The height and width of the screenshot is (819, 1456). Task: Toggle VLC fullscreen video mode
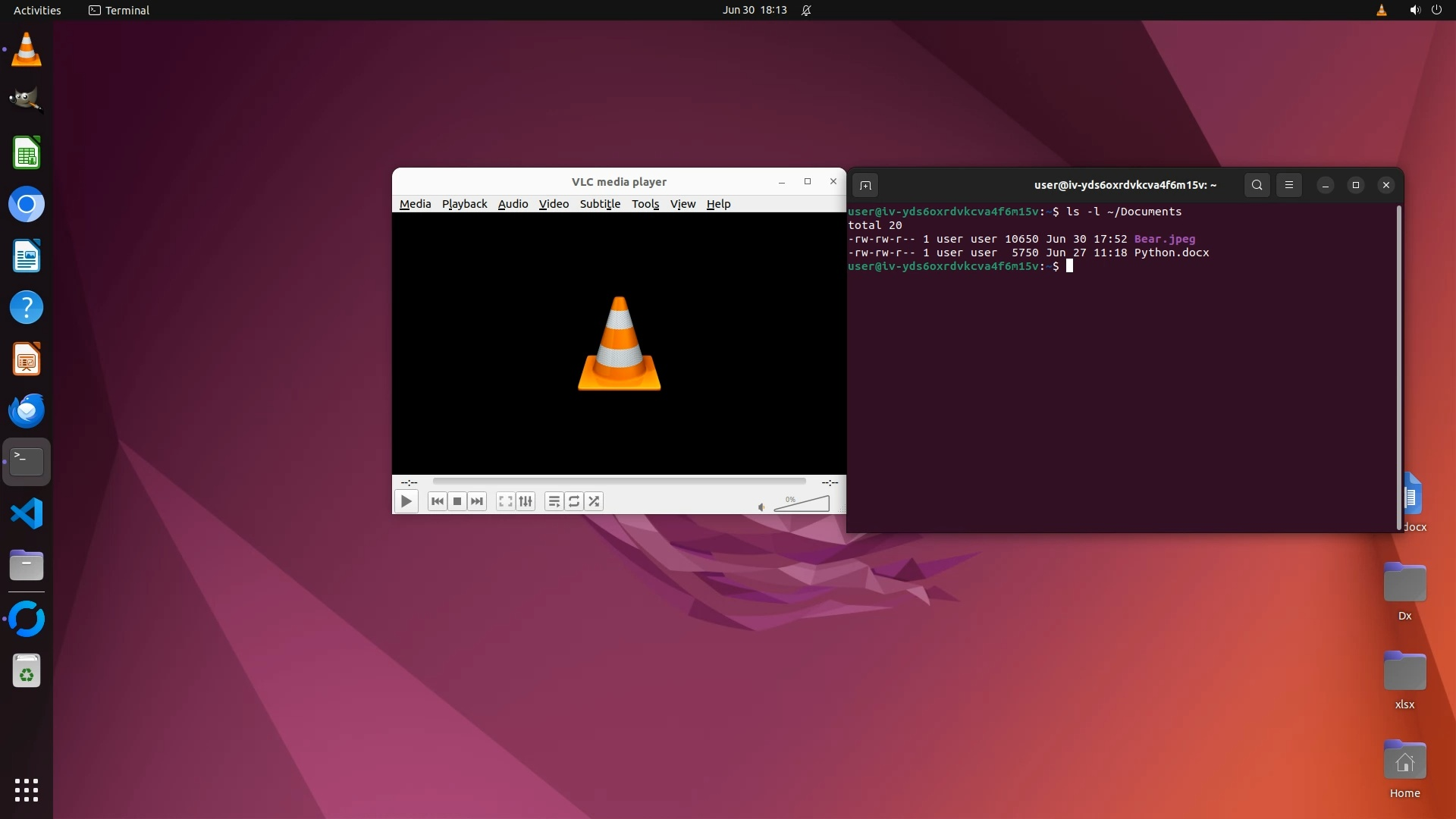pyautogui.click(x=505, y=501)
